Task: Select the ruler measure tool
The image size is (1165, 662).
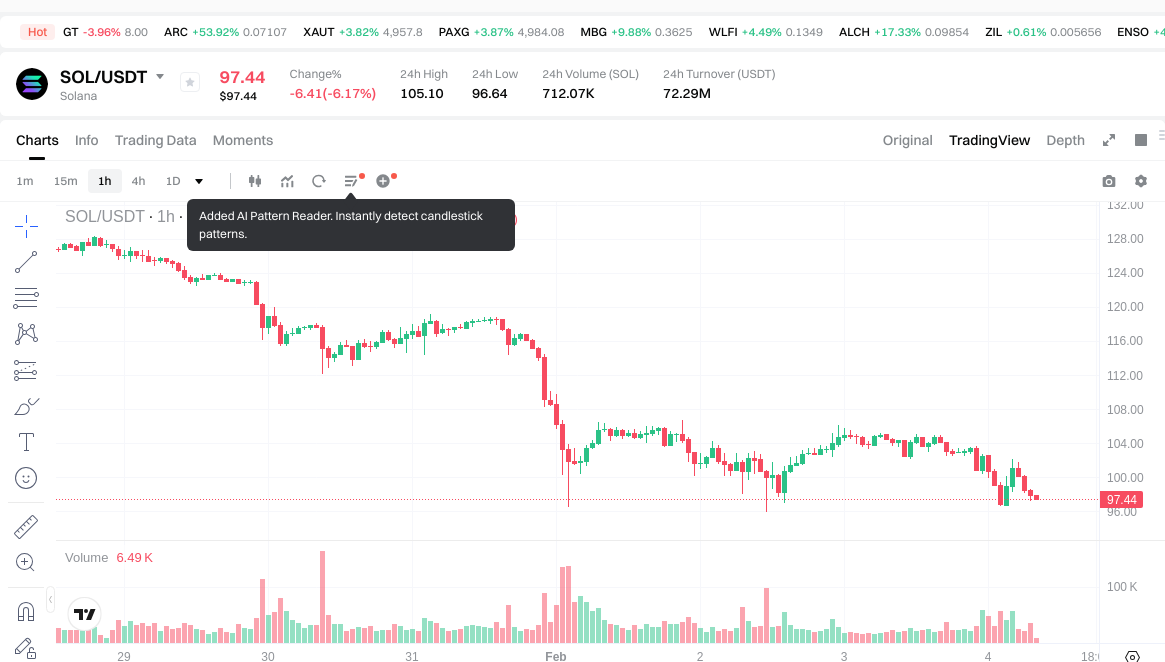Action: pos(26,526)
